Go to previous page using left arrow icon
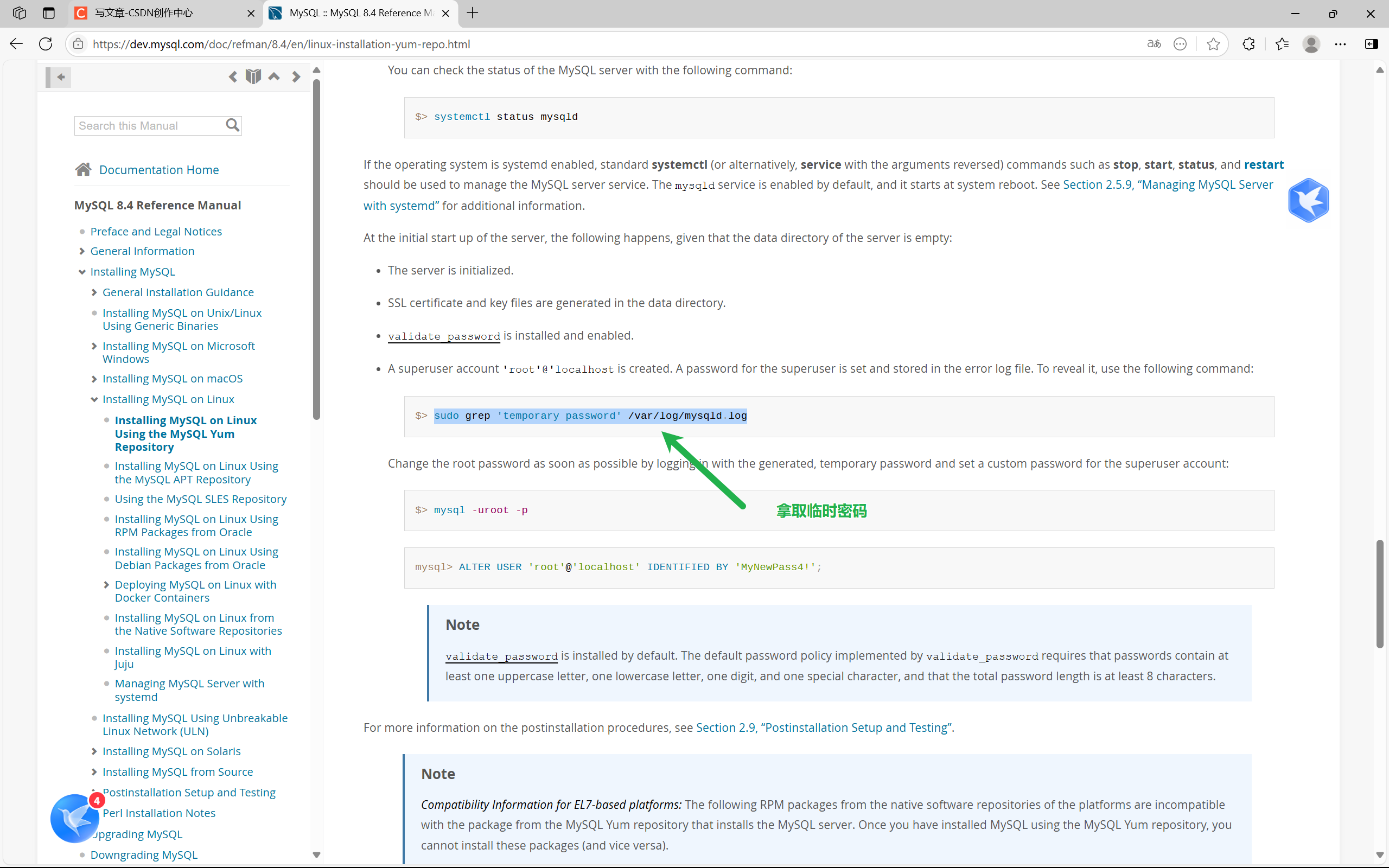 click(233, 76)
